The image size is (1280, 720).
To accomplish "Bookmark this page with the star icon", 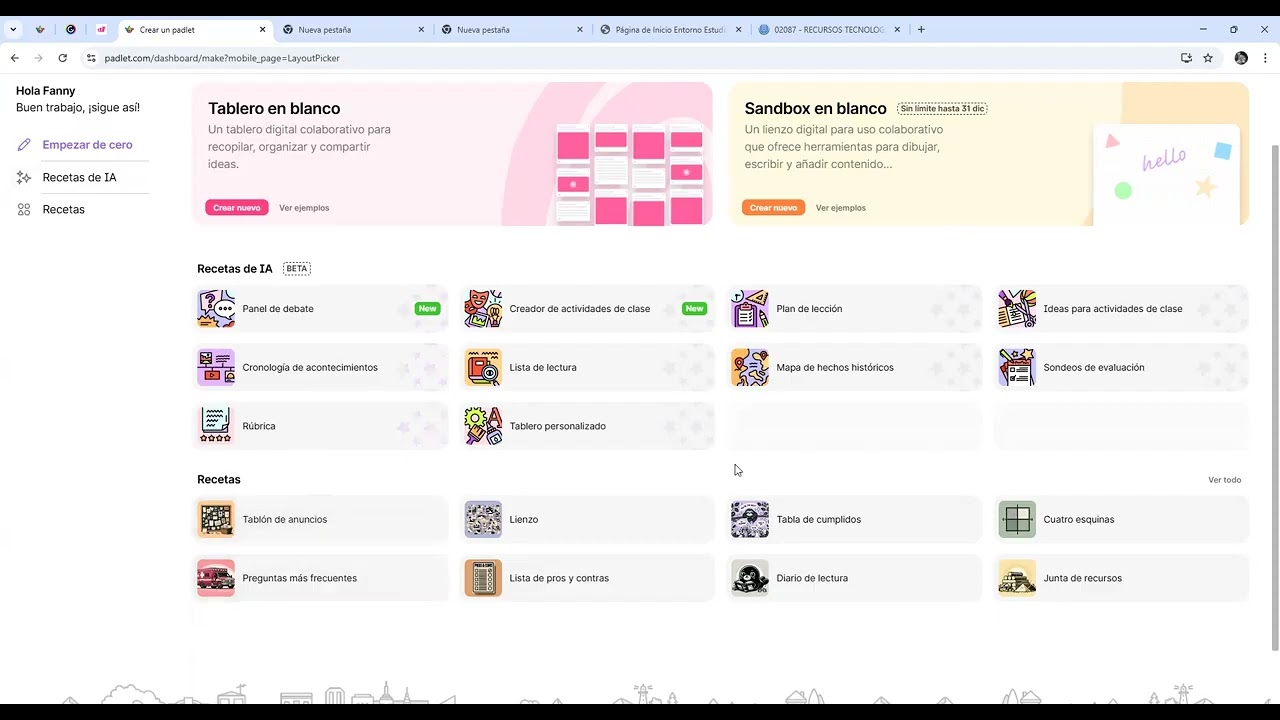I will pos(1208,58).
